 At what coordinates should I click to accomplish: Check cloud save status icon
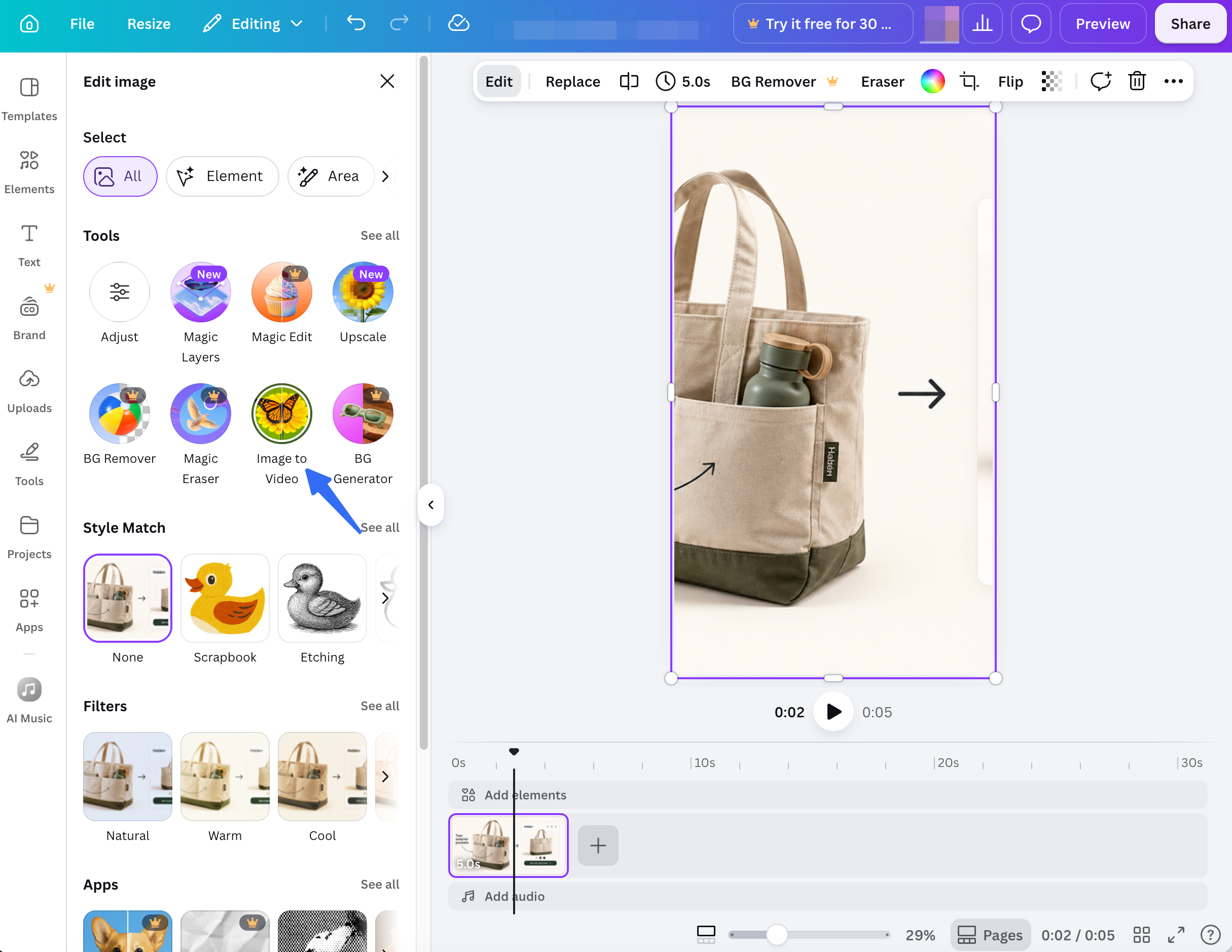[x=459, y=24]
